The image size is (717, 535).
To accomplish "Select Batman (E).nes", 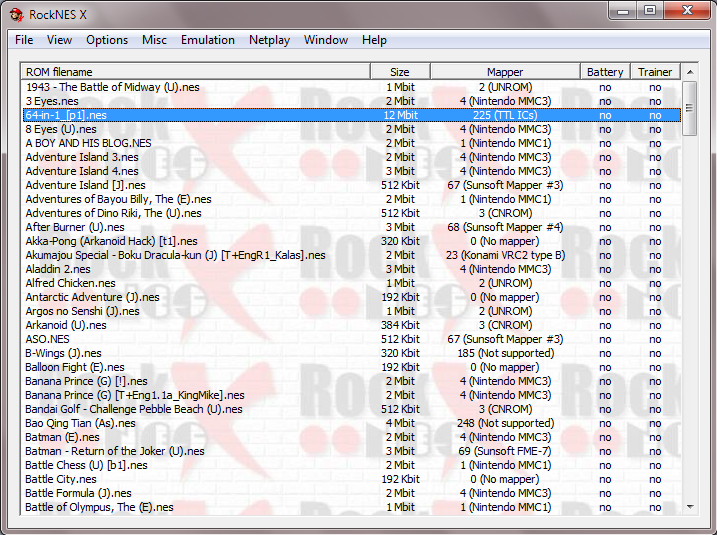I will (x=62, y=437).
